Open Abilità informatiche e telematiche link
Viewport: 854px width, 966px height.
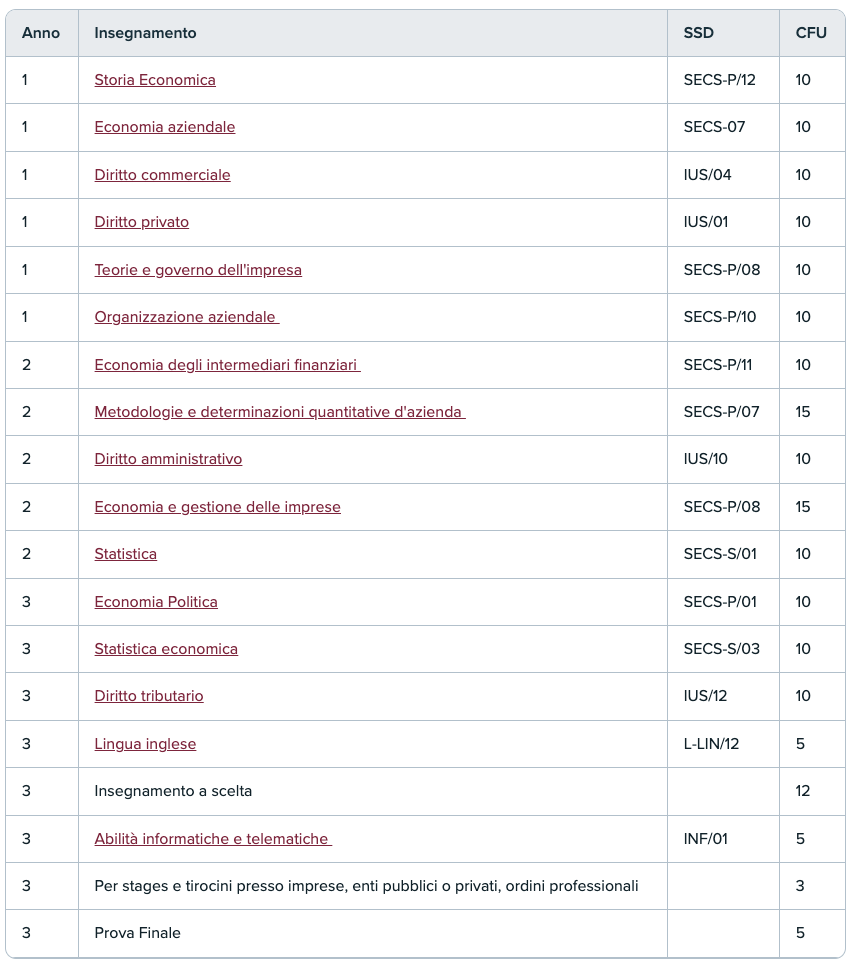click(212, 839)
